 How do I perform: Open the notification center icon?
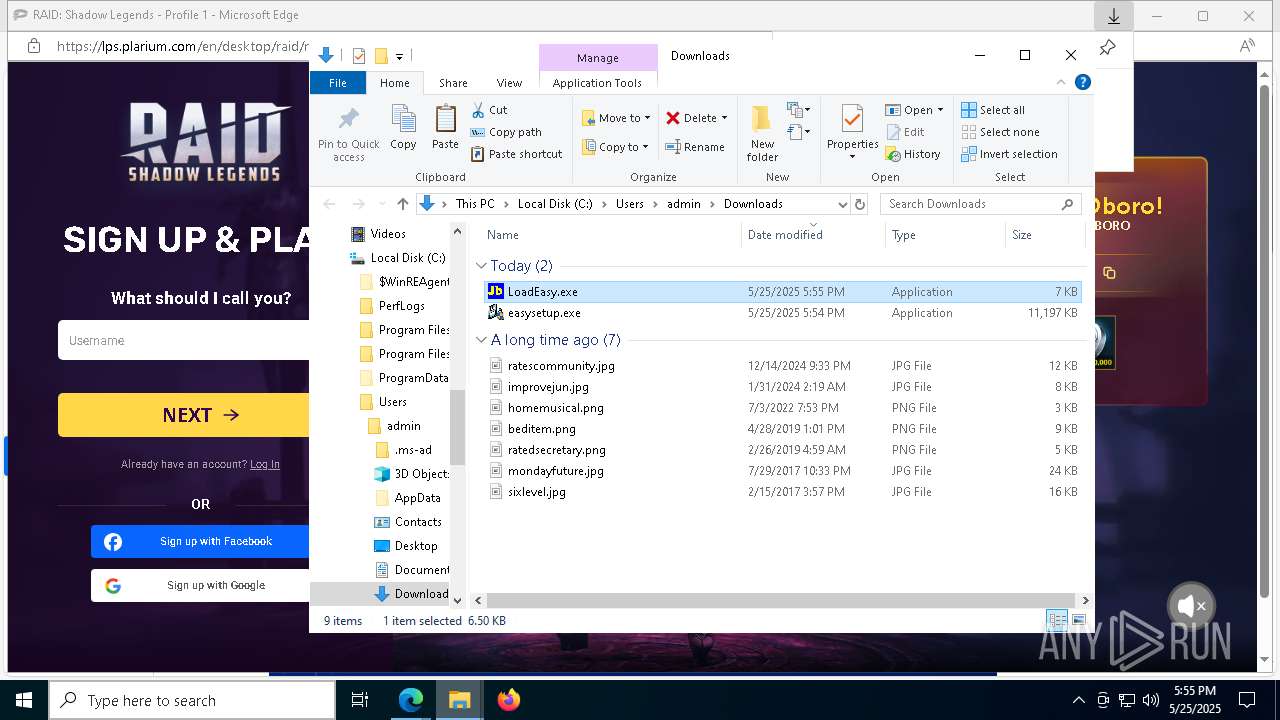pyautogui.click(x=1246, y=700)
